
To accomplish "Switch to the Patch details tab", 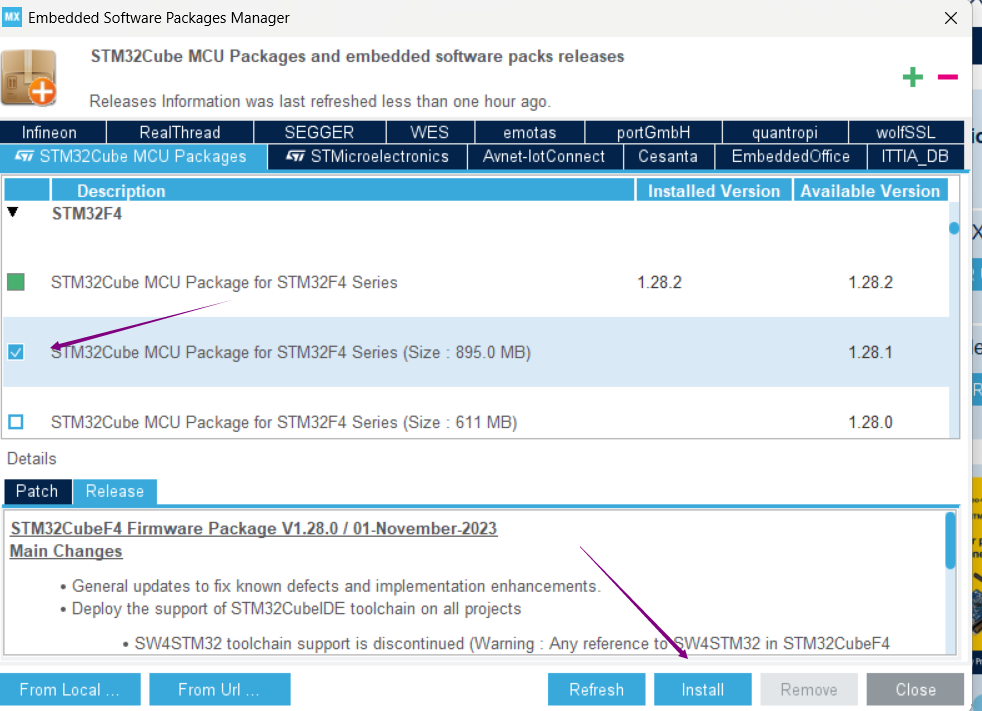I will point(37,491).
